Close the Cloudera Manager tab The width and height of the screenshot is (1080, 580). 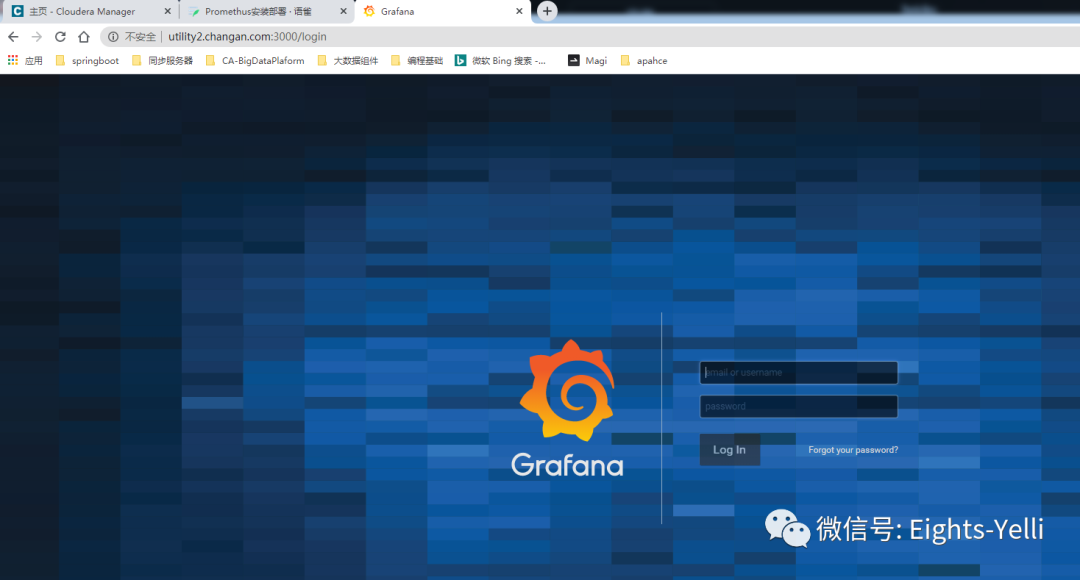tap(167, 11)
